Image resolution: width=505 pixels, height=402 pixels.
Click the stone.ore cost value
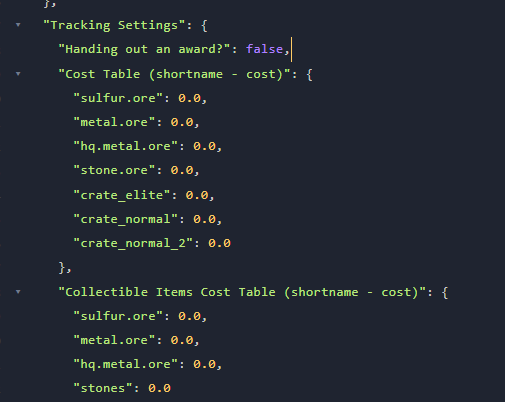coord(182,170)
